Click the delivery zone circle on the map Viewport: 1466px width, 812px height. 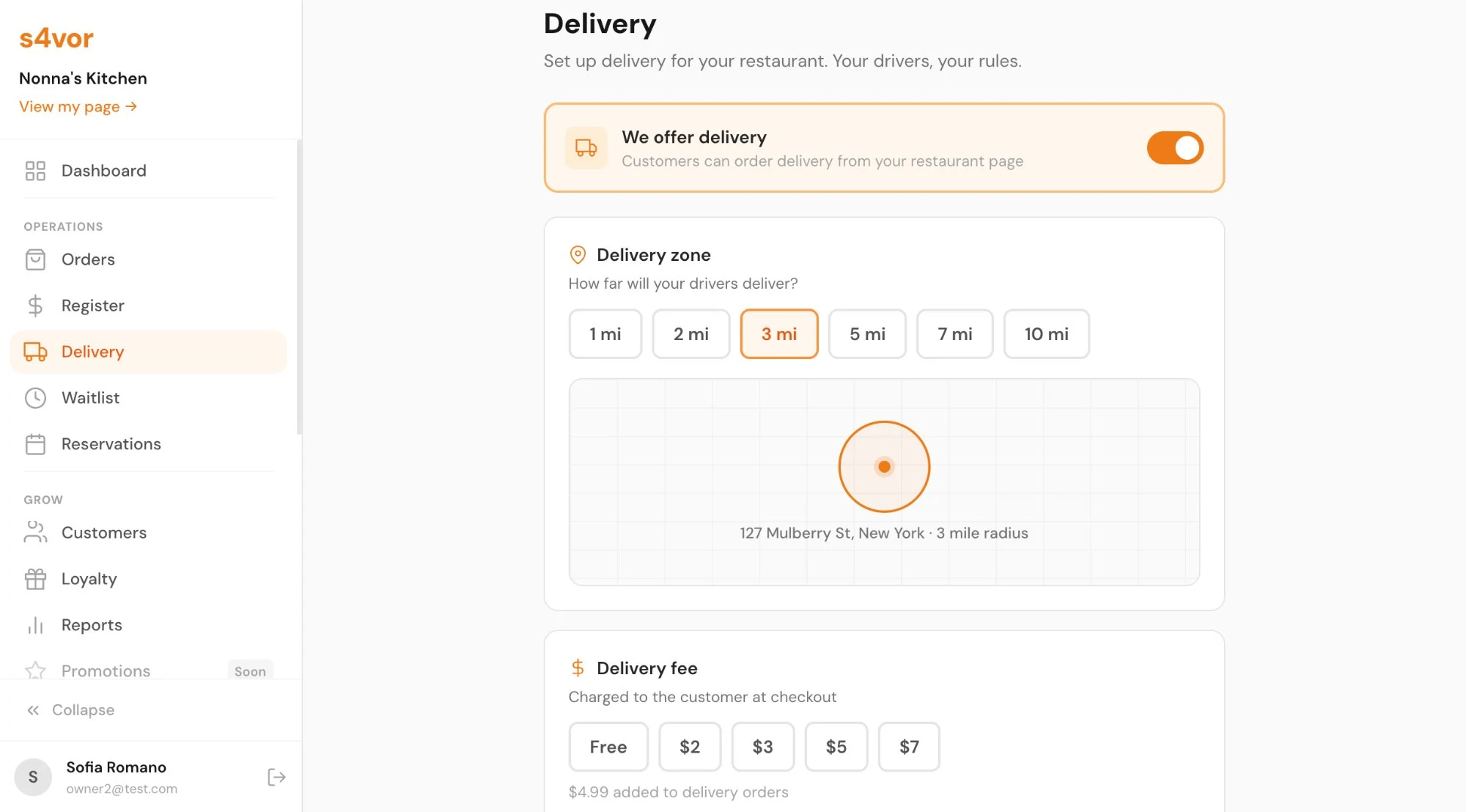click(x=884, y=466)
